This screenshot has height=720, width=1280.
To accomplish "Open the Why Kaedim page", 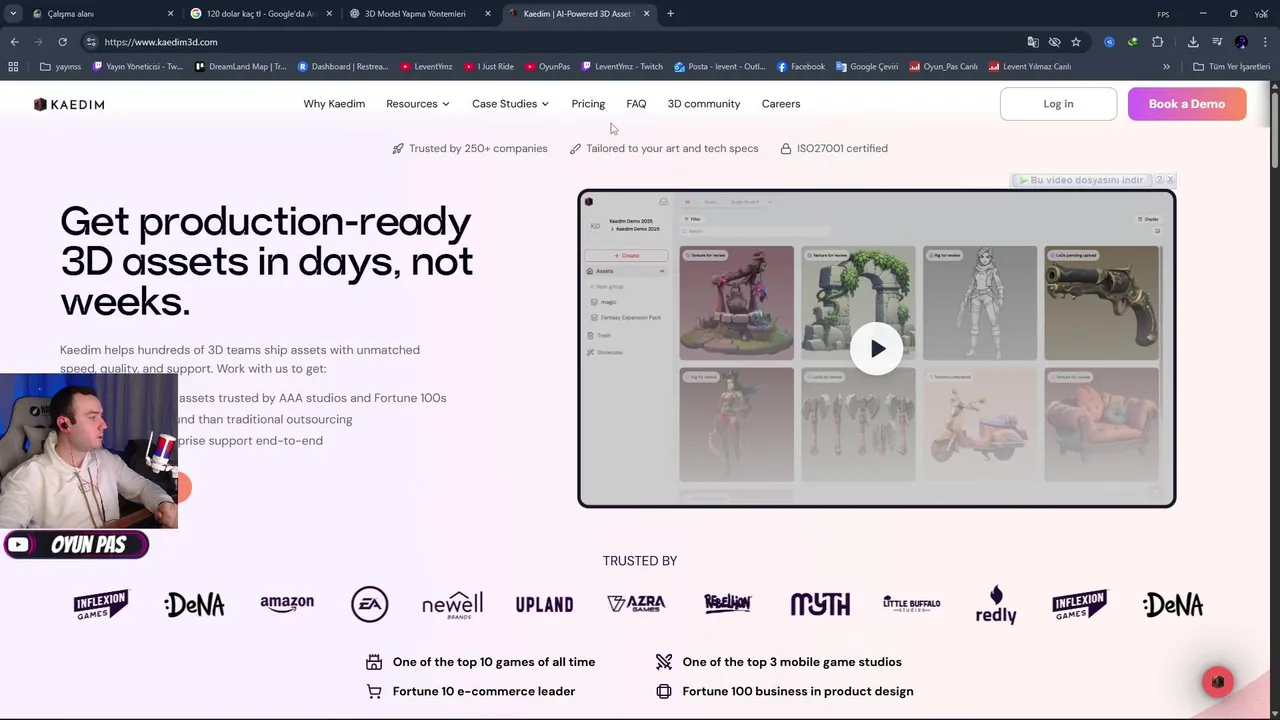I will coord(334,104).
